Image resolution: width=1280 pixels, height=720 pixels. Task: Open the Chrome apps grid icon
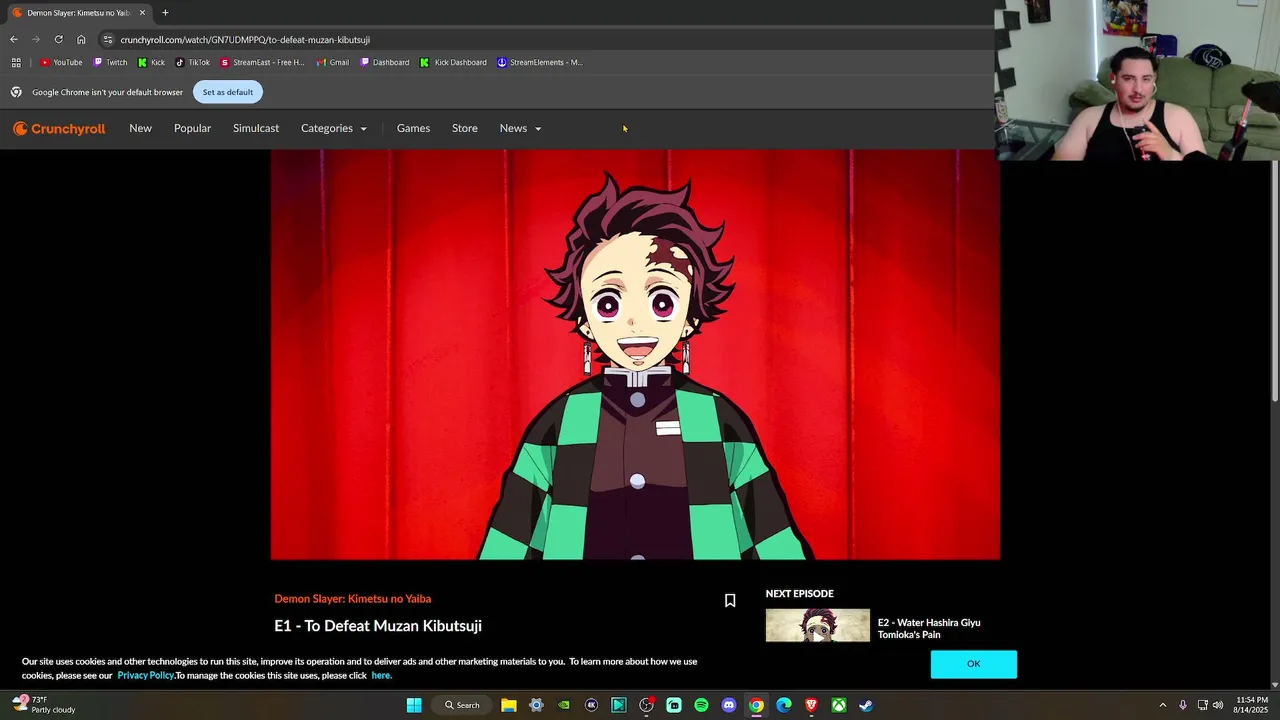tap(16, 62)
